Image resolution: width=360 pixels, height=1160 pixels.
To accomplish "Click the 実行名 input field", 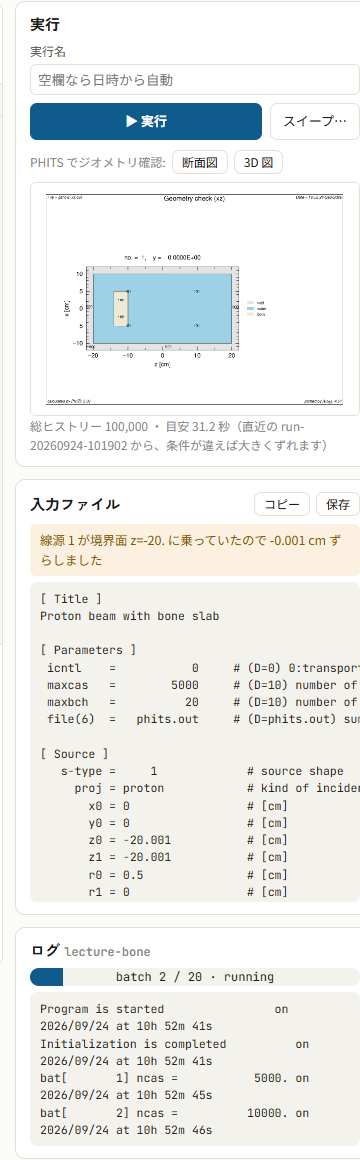I will click(195, 80).
